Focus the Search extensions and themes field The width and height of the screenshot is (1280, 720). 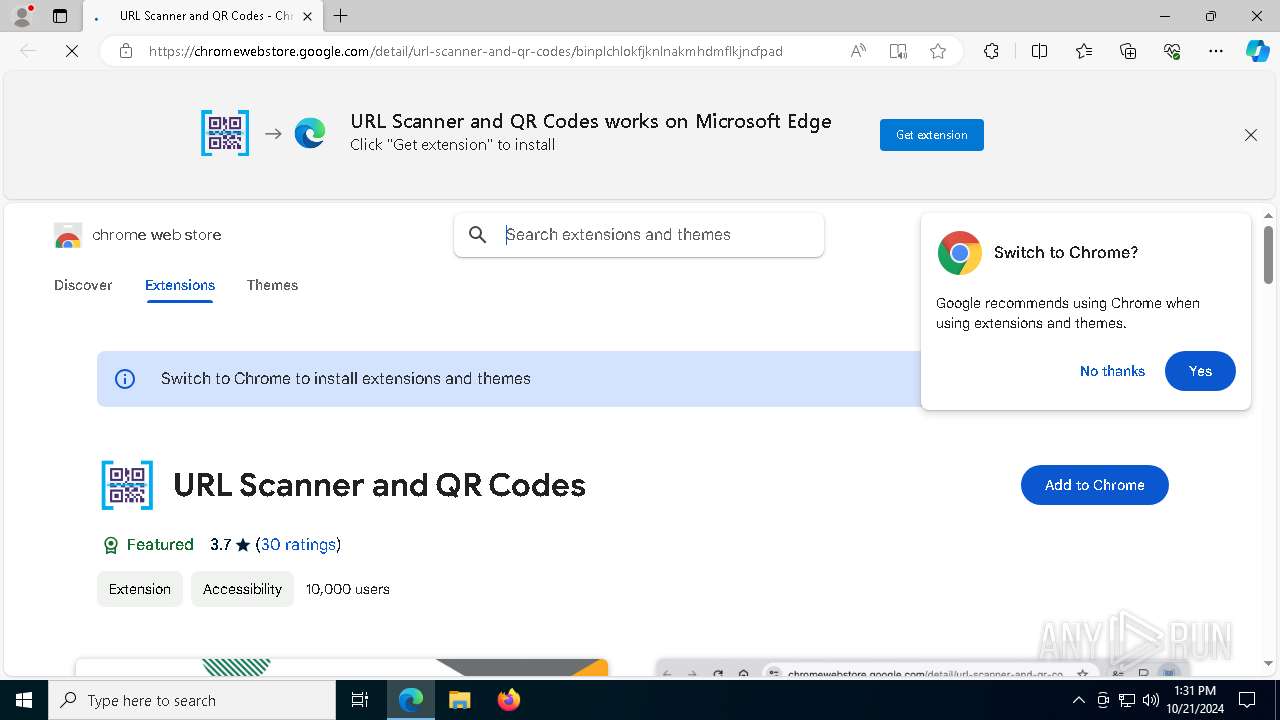[639, 235]
